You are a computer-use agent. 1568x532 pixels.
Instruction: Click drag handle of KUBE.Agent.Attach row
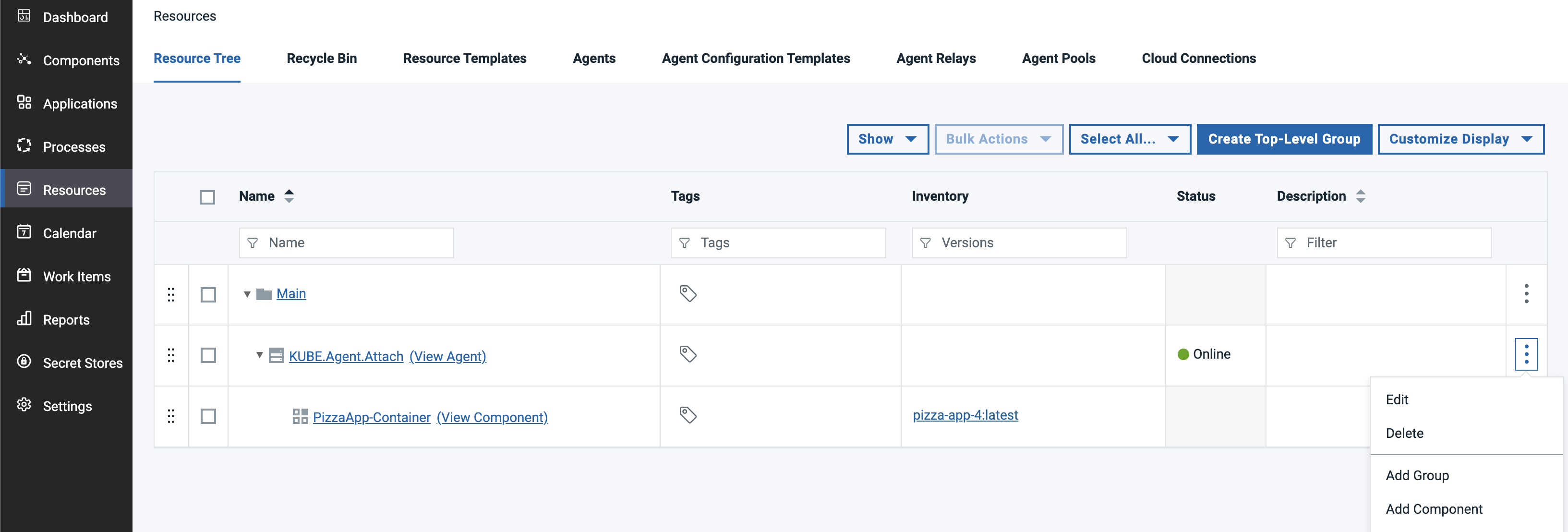pos(171,355)
